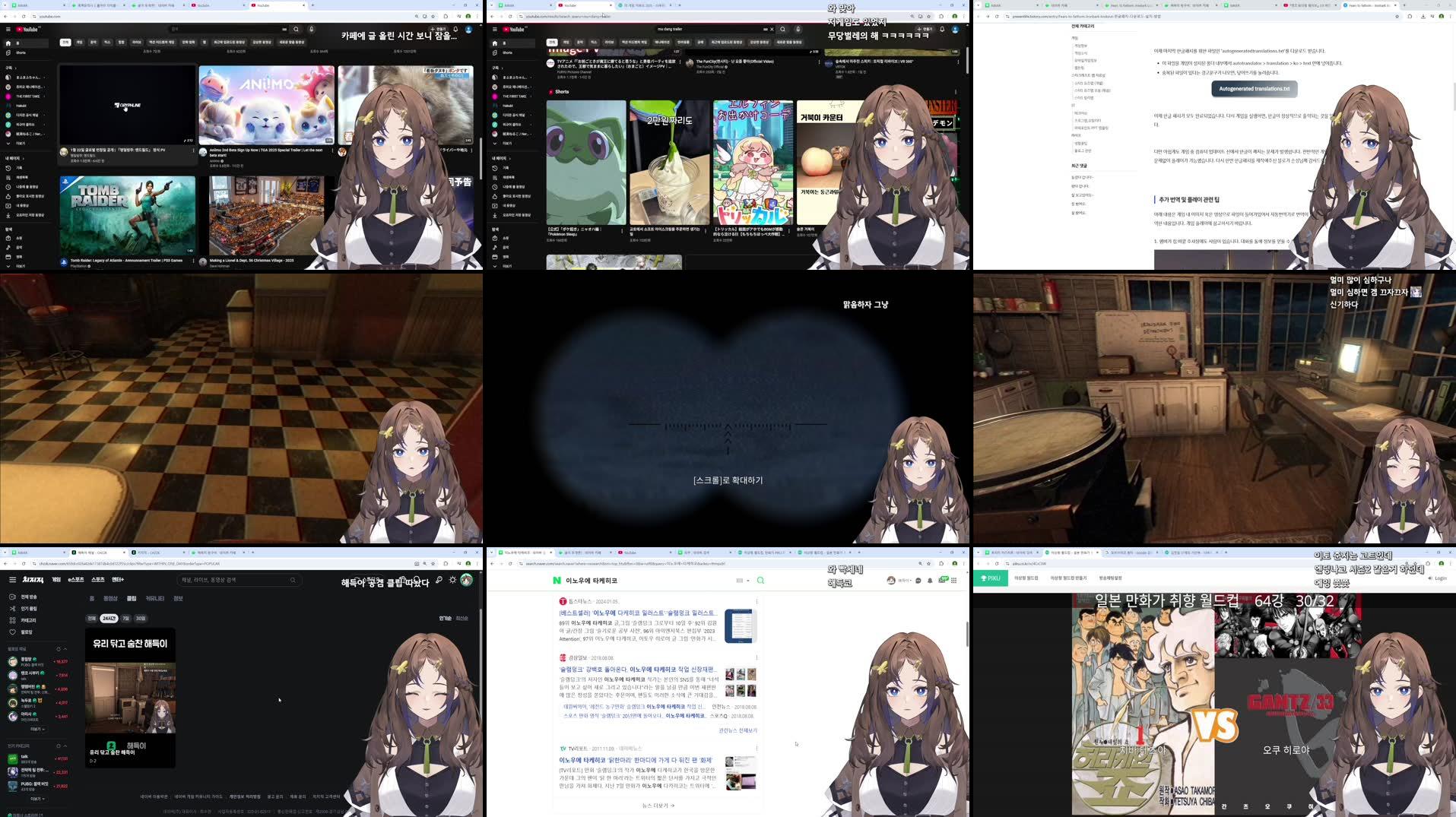
Task: Open the 유리 닦고 숨찬 해득이 clip thumbnail
Action: (131, 696)
